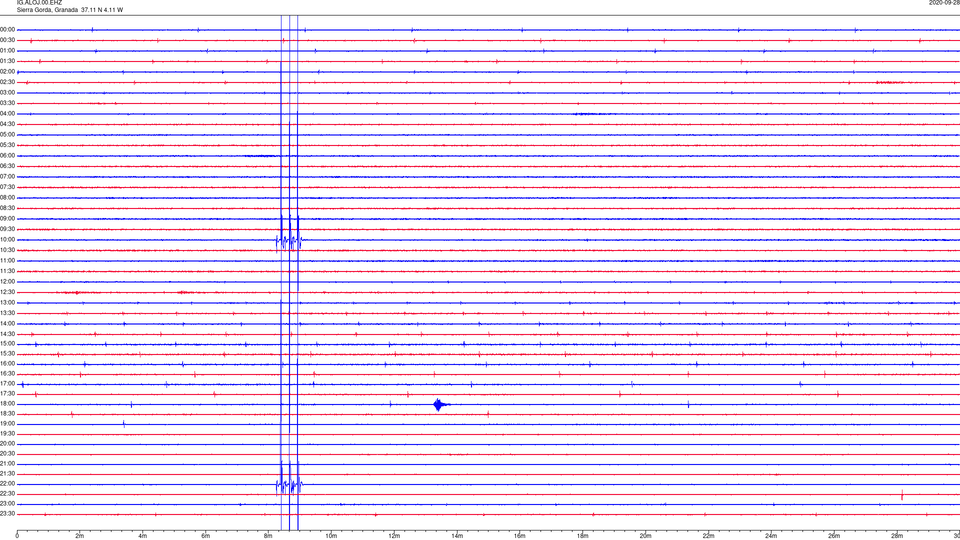The image size is (960, 540).
Task: Pick the '07:00' row label
Action: (7, 177)
